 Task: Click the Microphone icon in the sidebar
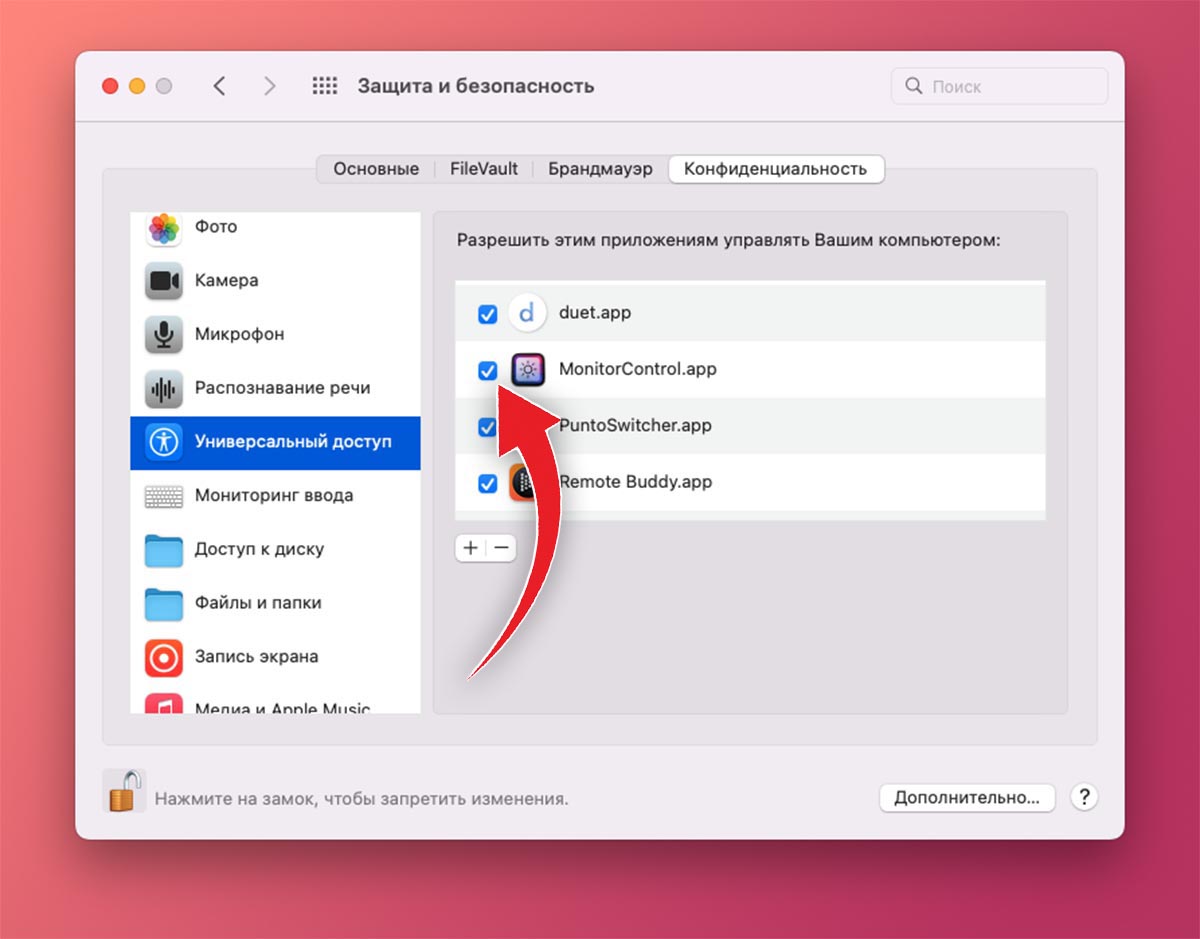164,335
